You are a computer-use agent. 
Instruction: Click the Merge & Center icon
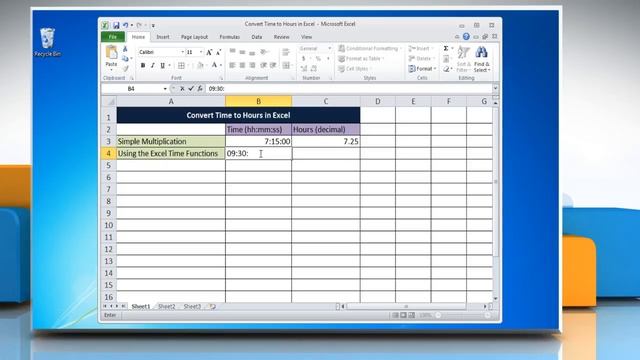[287, 65]
